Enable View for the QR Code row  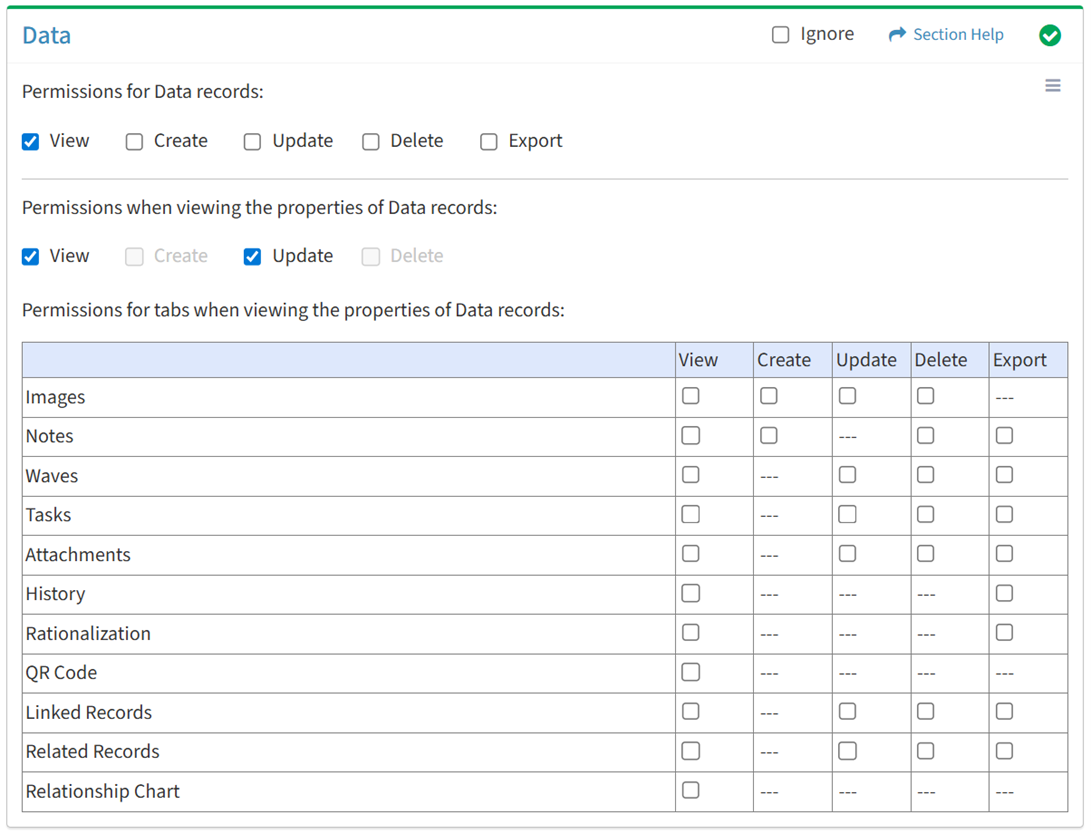[x=690, y=672]
